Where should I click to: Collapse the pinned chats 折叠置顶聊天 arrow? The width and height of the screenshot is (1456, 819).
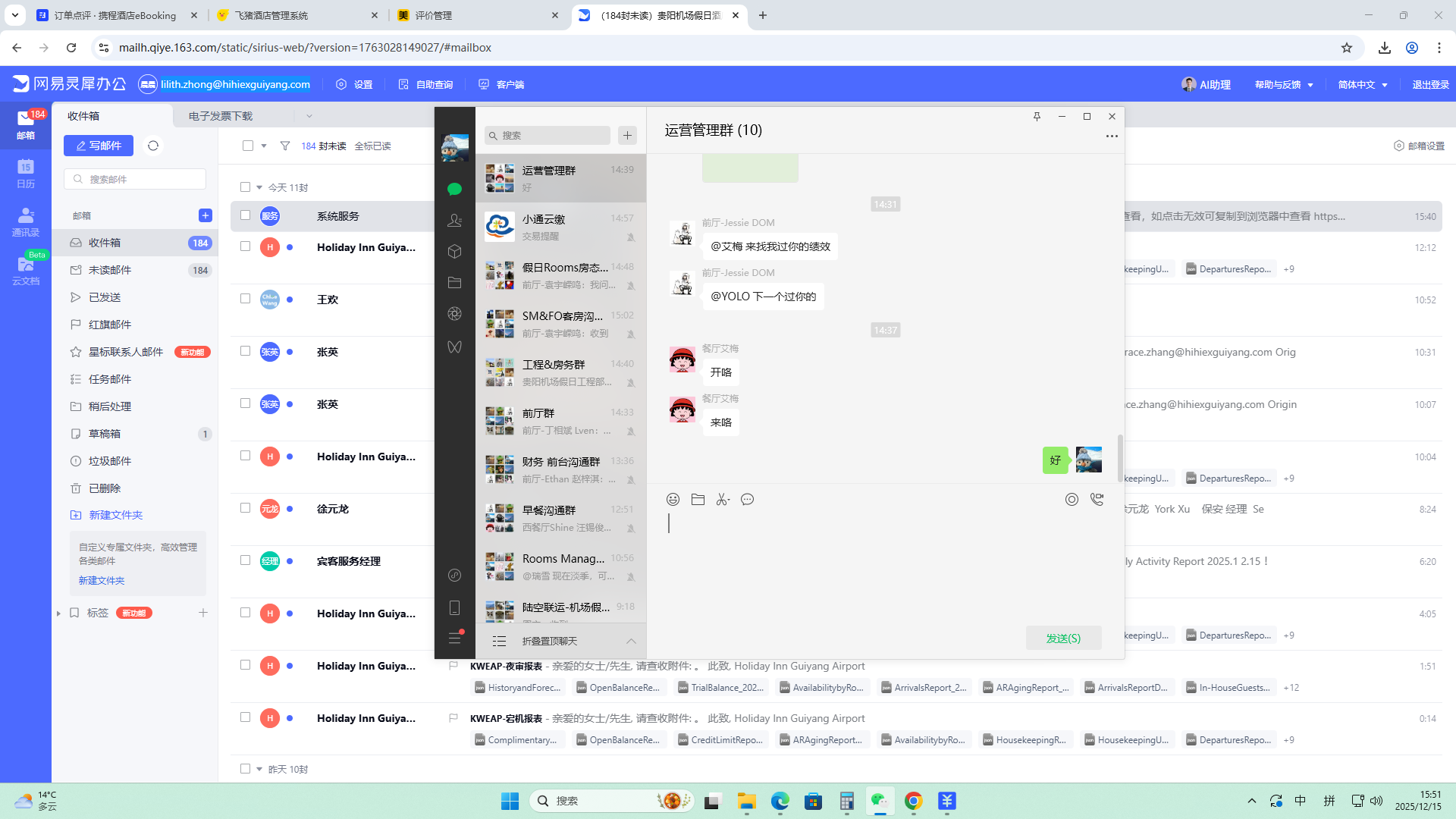630,641
